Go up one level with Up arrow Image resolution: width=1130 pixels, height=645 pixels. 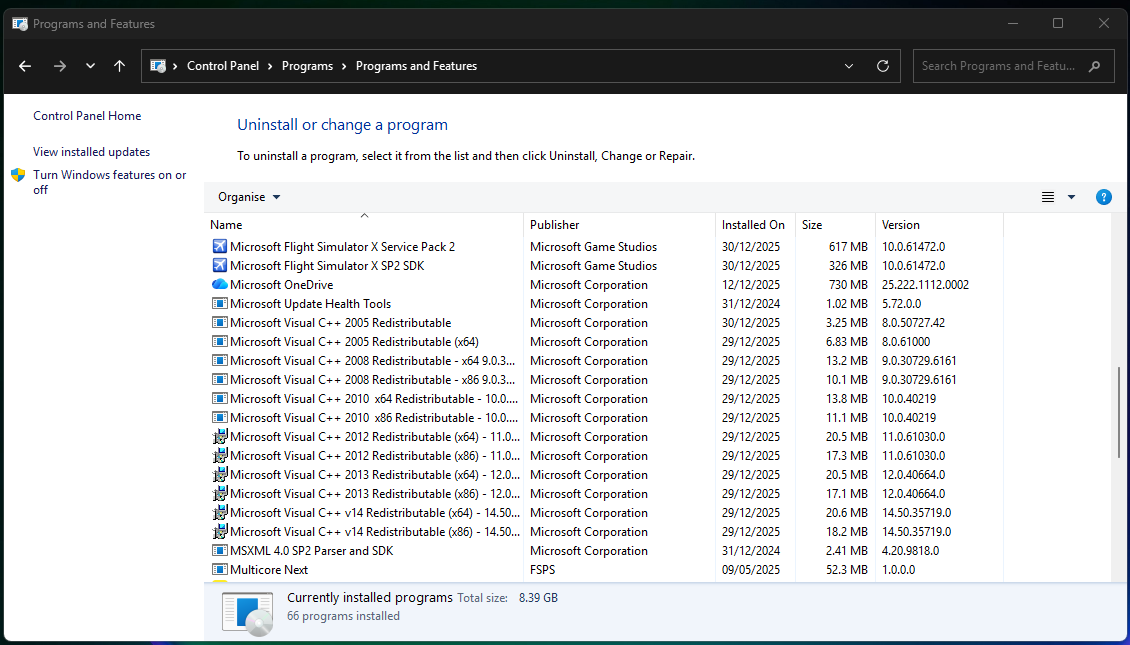pos(120,66)
